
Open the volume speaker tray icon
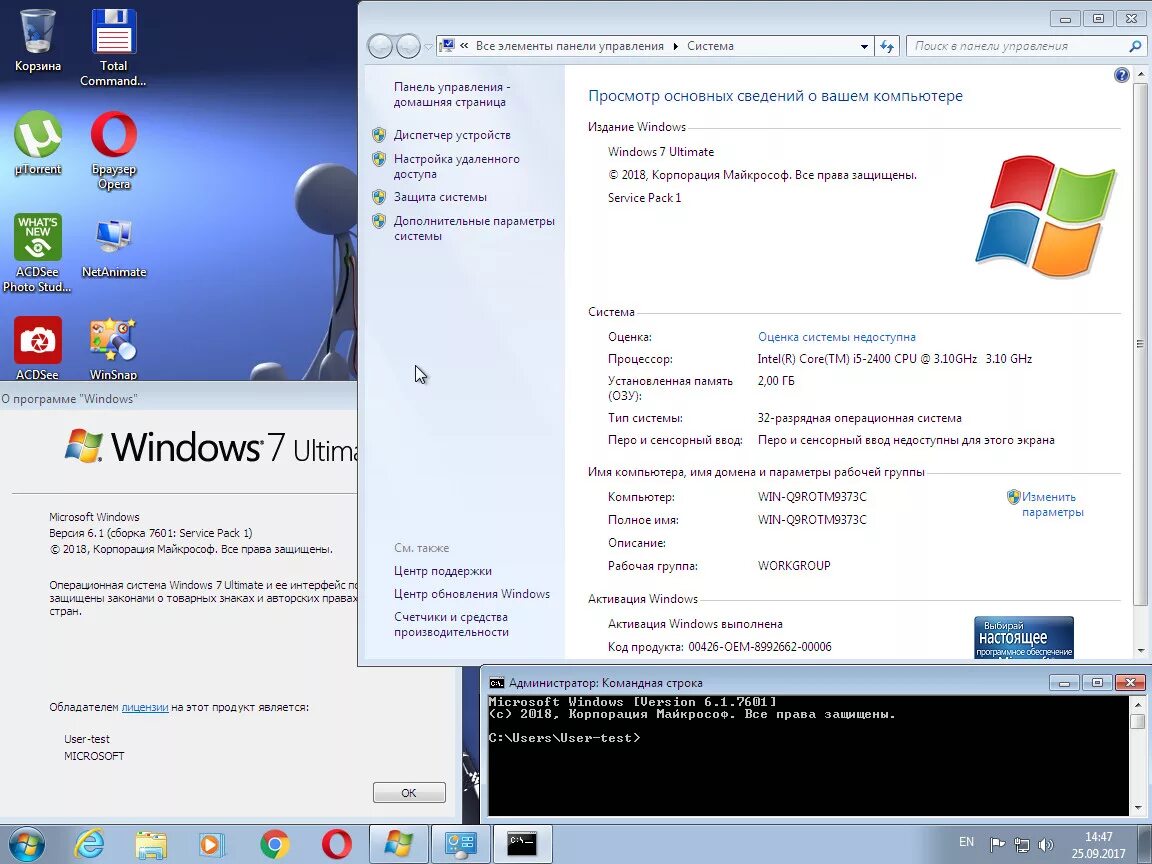[x=1045, y=845]
